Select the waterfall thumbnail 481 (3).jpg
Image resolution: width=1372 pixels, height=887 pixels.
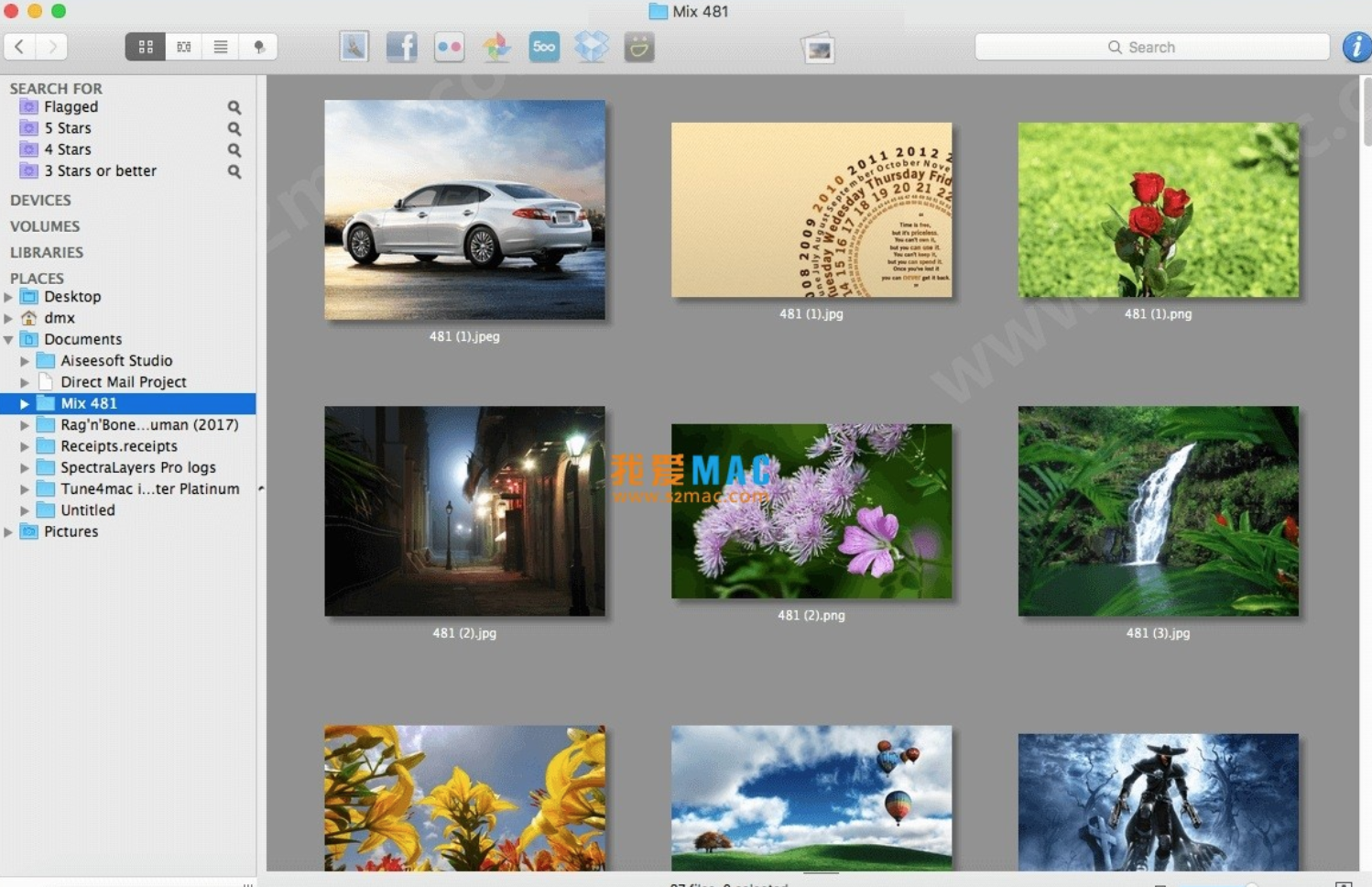(x=1159, y=511)
